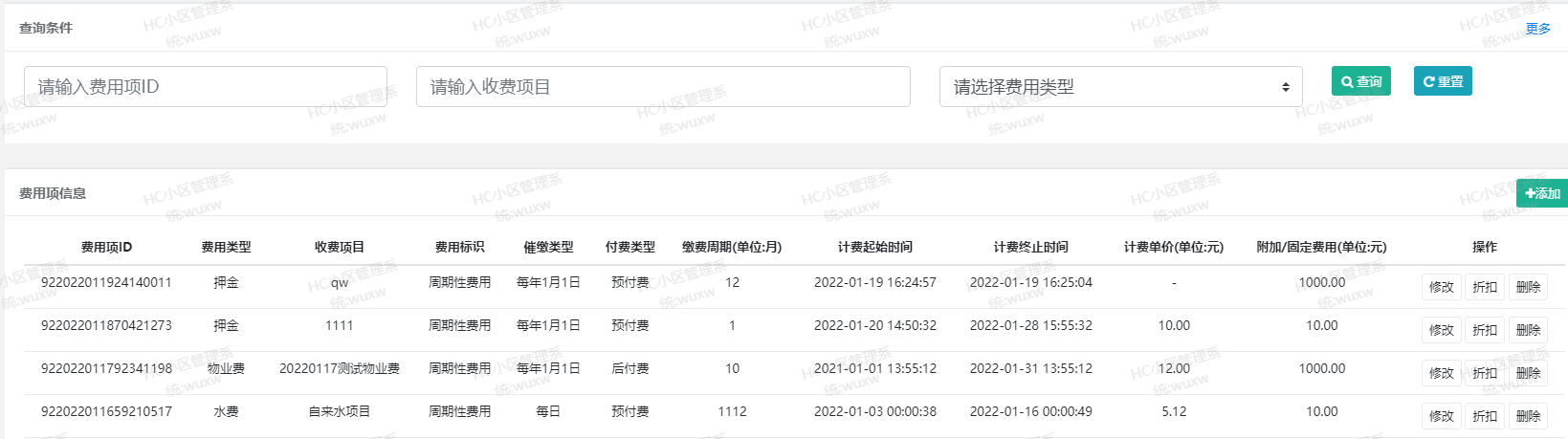
Task: Click the 后付费 payment type cell
Action: coord(630,368)
